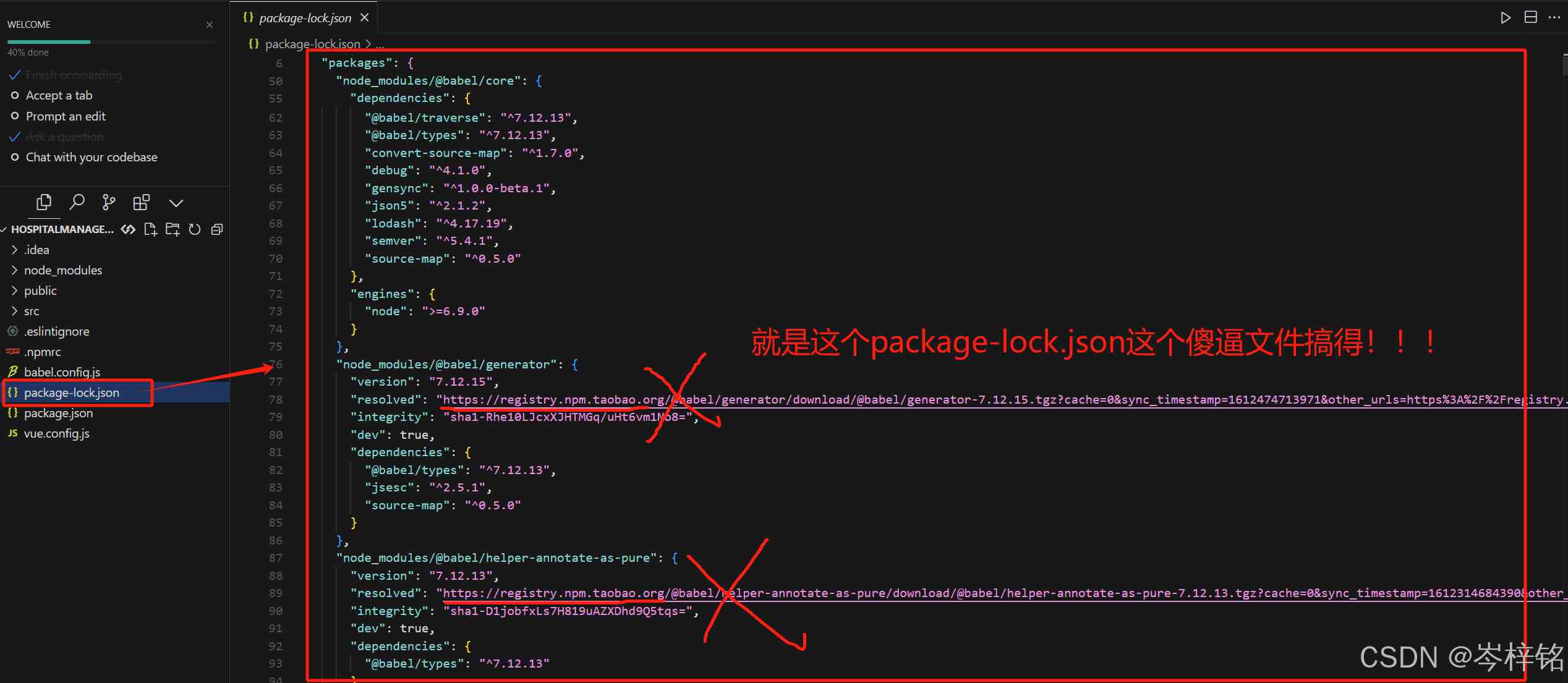Click the Run play icon at top right
Screen dimensions: 1568x683
click(x=1506, y=17)
